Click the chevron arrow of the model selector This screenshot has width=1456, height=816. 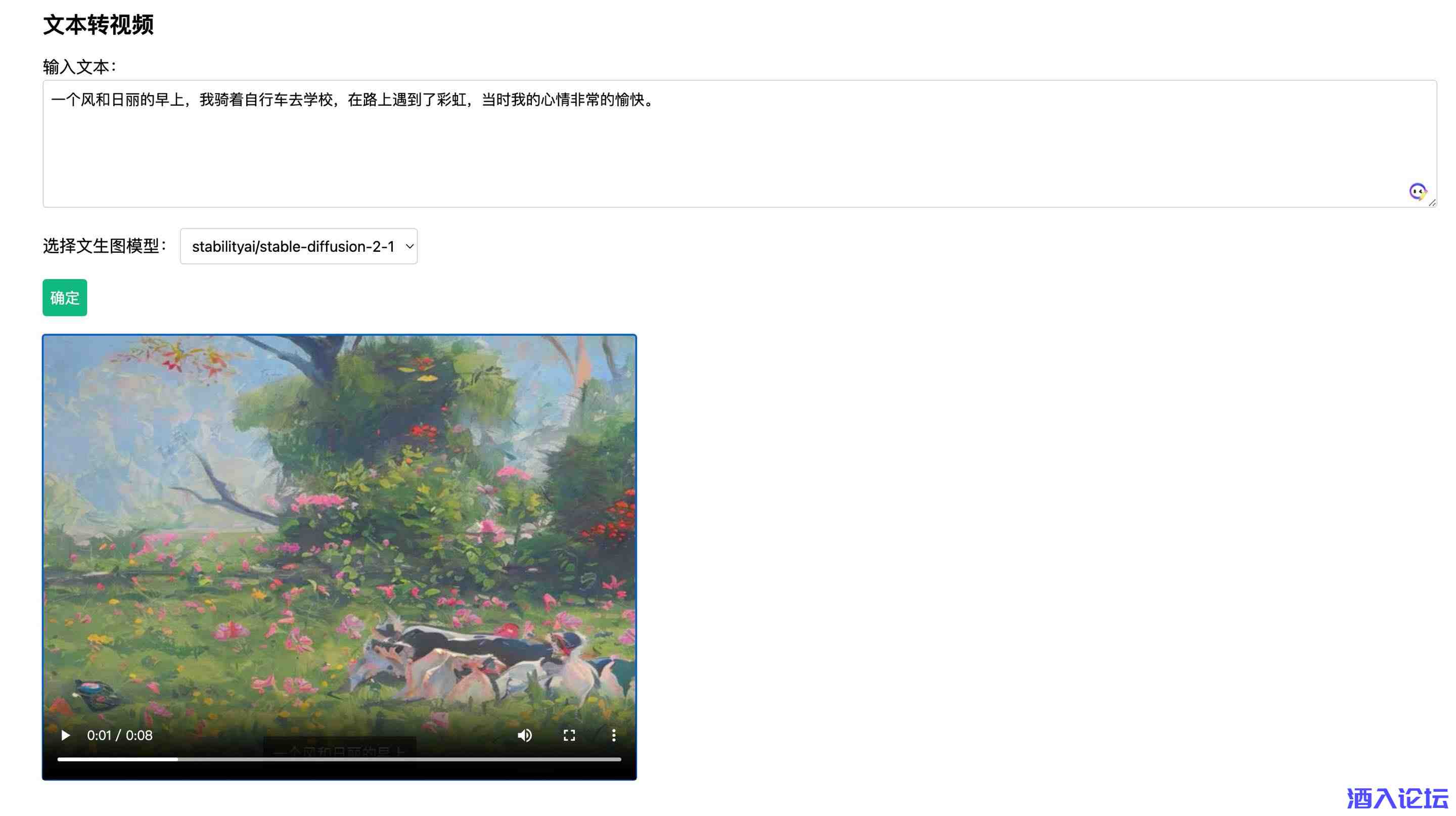point(410,246)
